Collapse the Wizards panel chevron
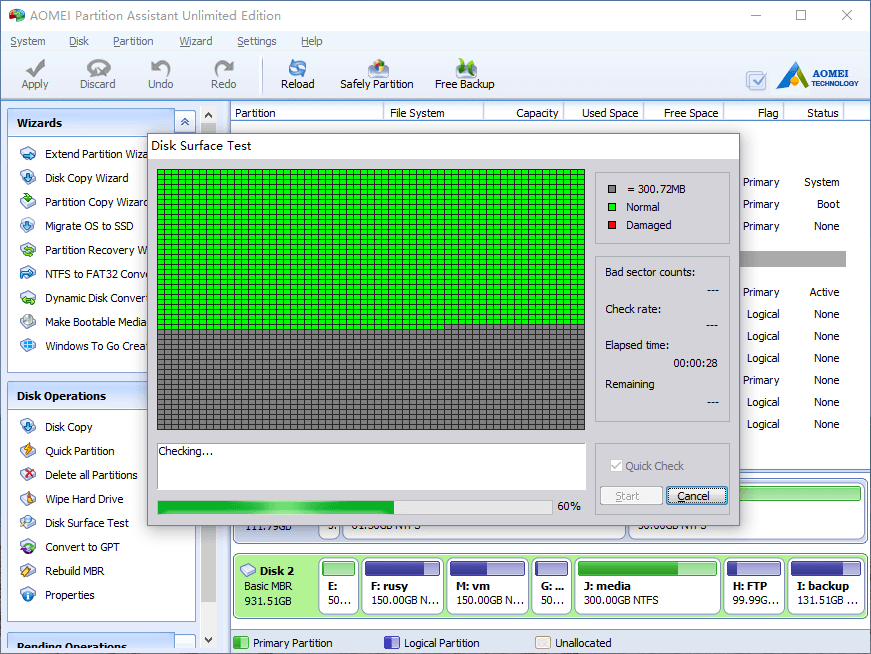The image size is (871, 654). [x=185, y=122]
